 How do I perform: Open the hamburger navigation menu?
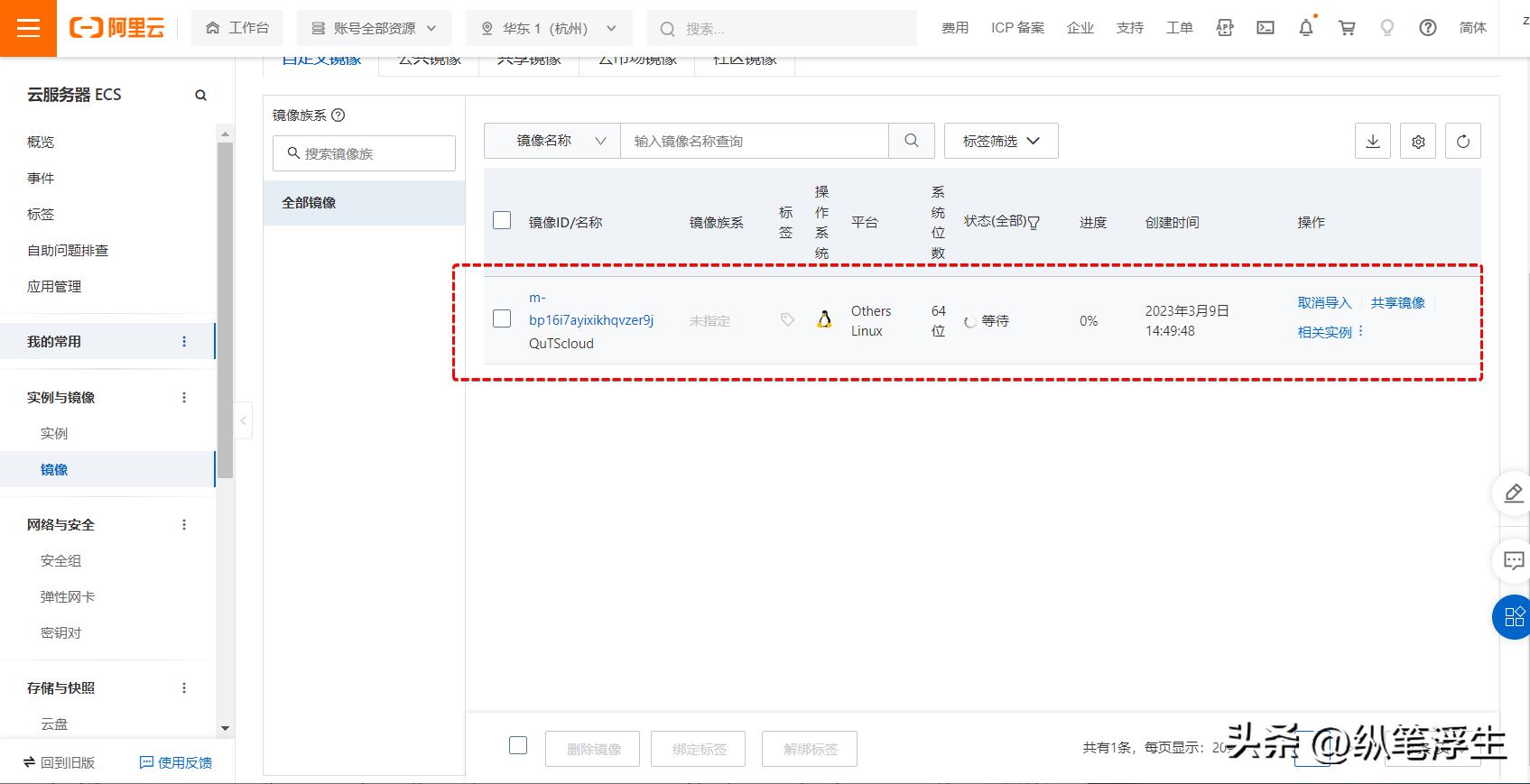point(28,28)
